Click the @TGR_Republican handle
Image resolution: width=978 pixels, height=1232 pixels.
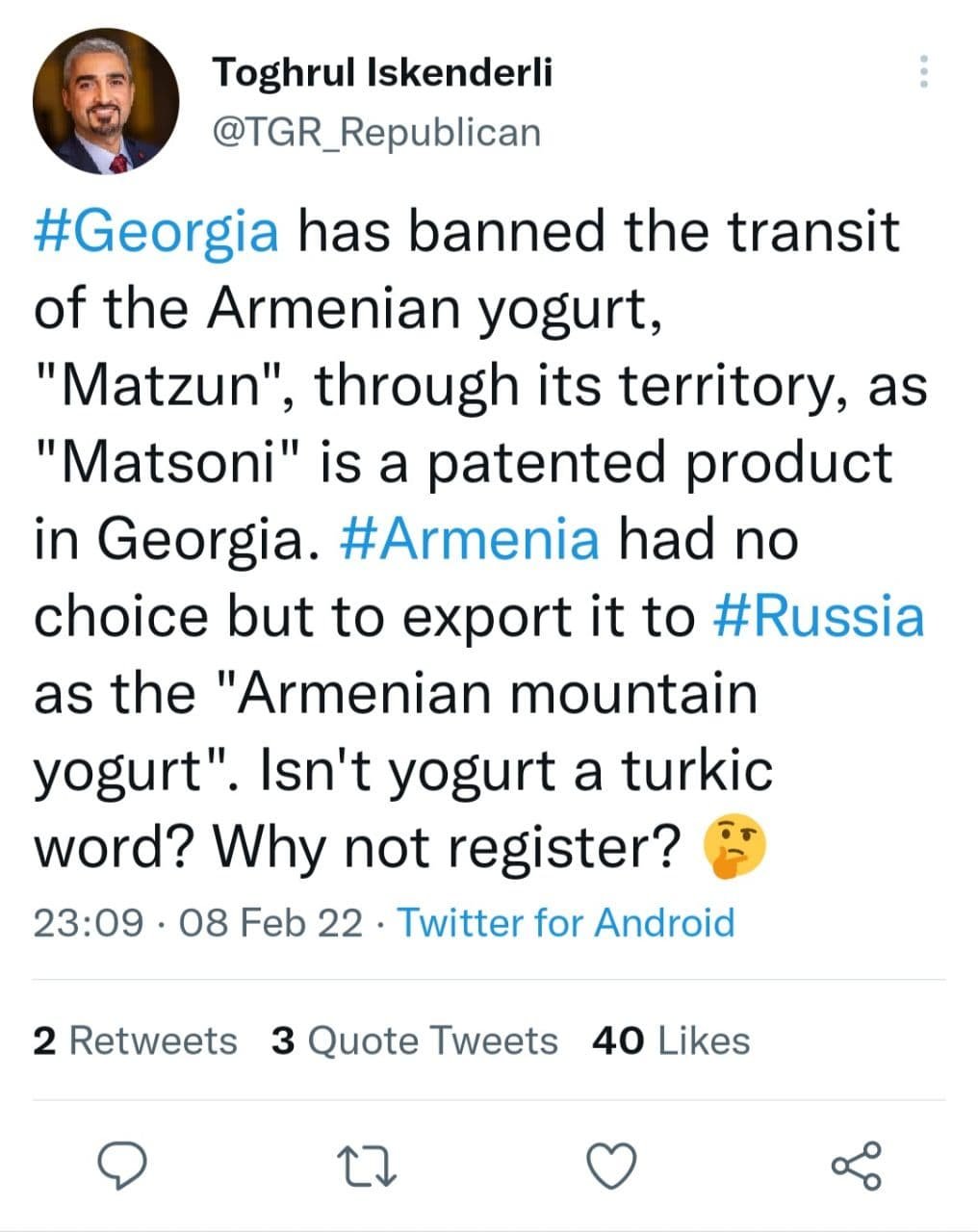pos(375,133)
